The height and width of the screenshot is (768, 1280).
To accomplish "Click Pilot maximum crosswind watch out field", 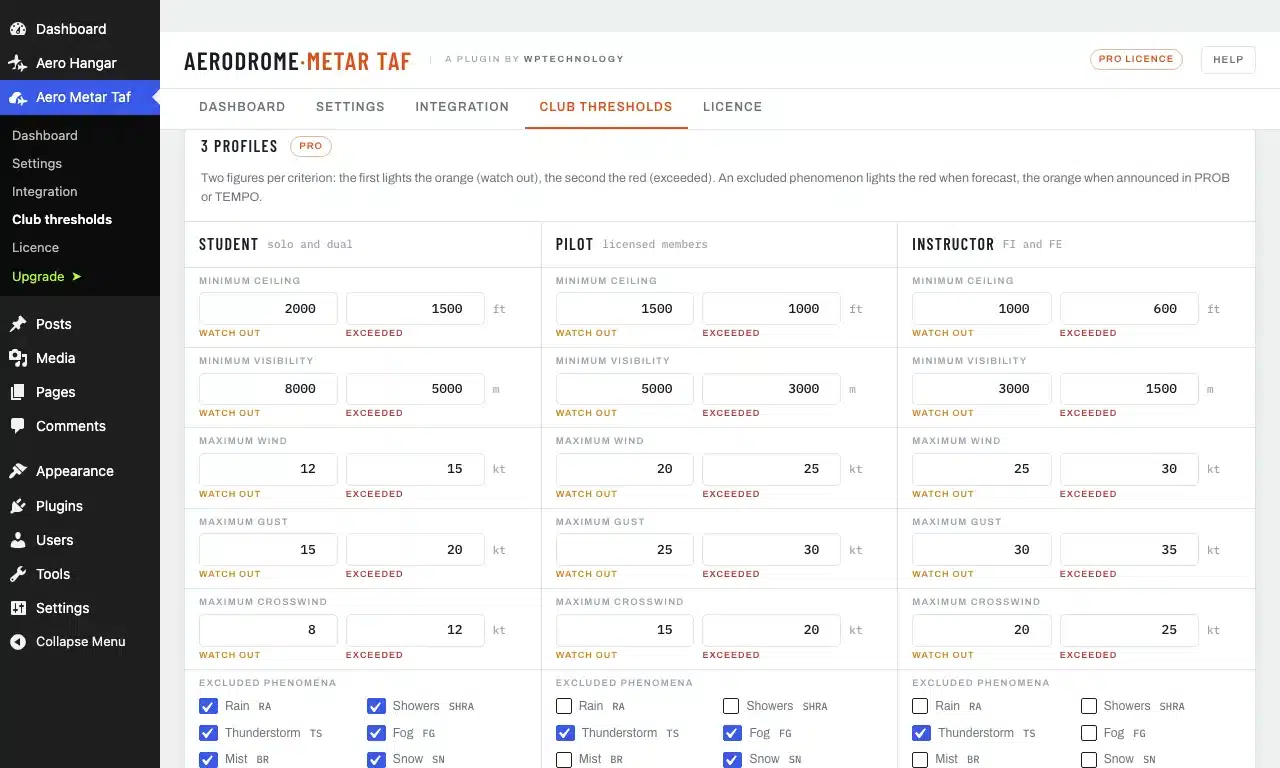I will tap(625, 630).
